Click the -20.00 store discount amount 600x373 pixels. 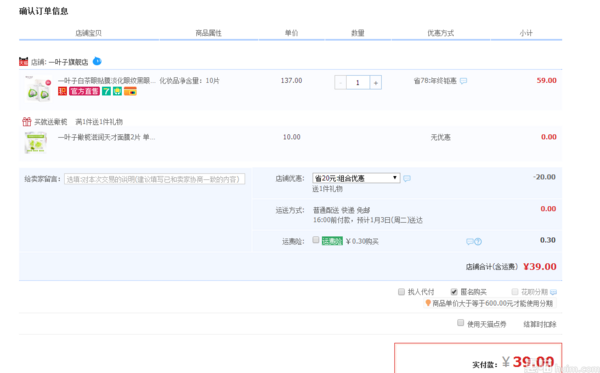coord(544,177)
